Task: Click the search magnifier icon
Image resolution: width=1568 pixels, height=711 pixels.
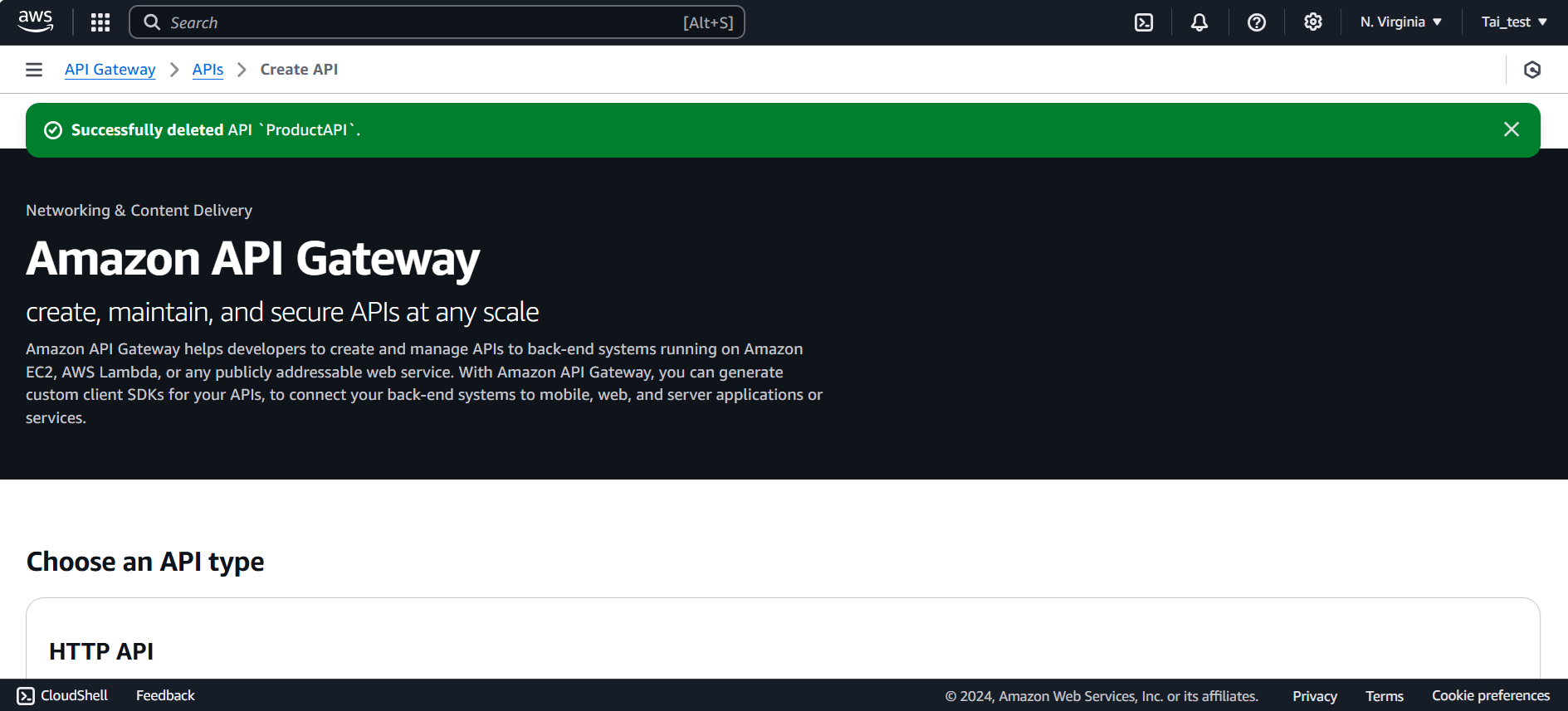Action: 152,22
